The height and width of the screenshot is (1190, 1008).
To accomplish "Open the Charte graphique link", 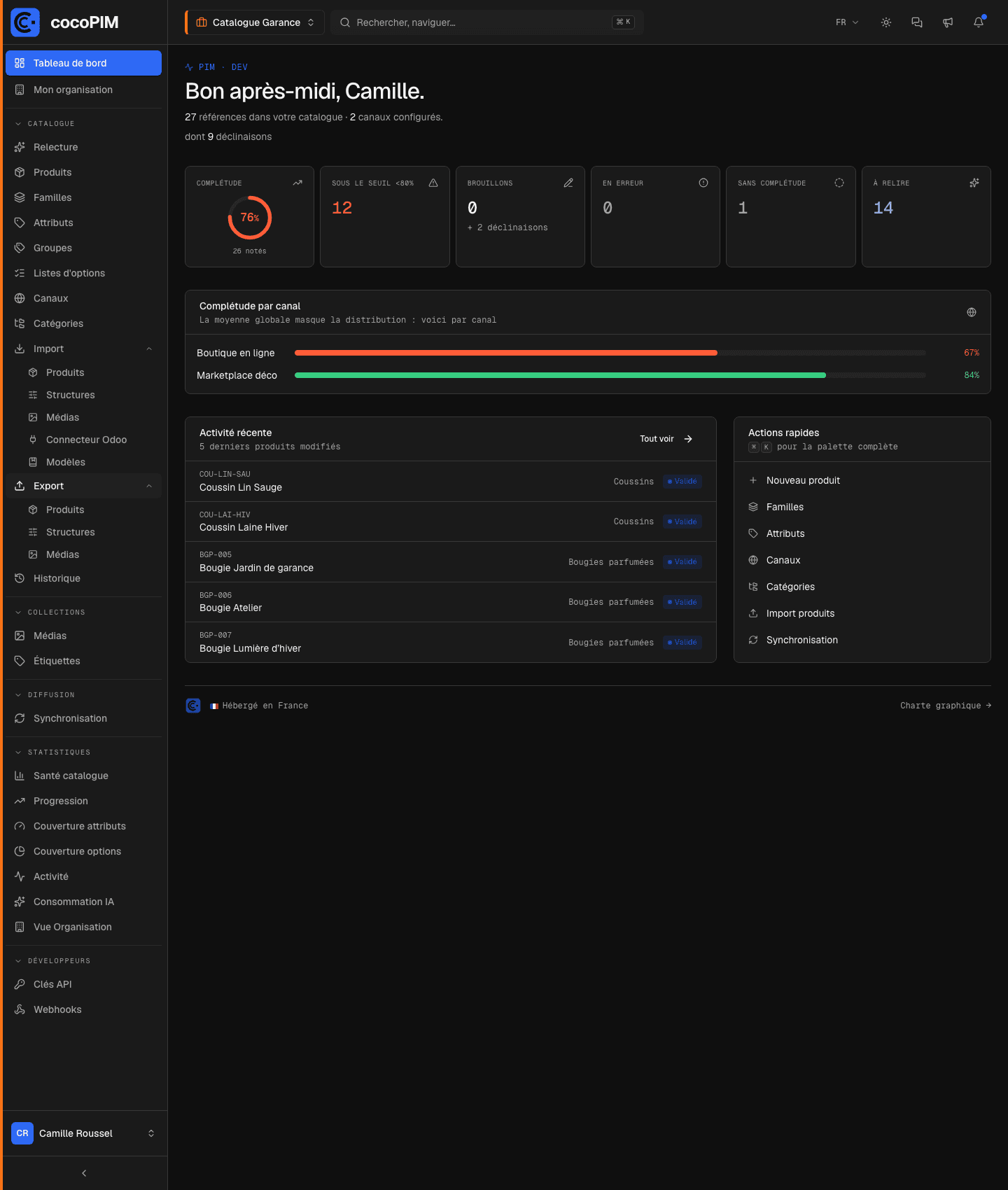I will click(946, 706).
